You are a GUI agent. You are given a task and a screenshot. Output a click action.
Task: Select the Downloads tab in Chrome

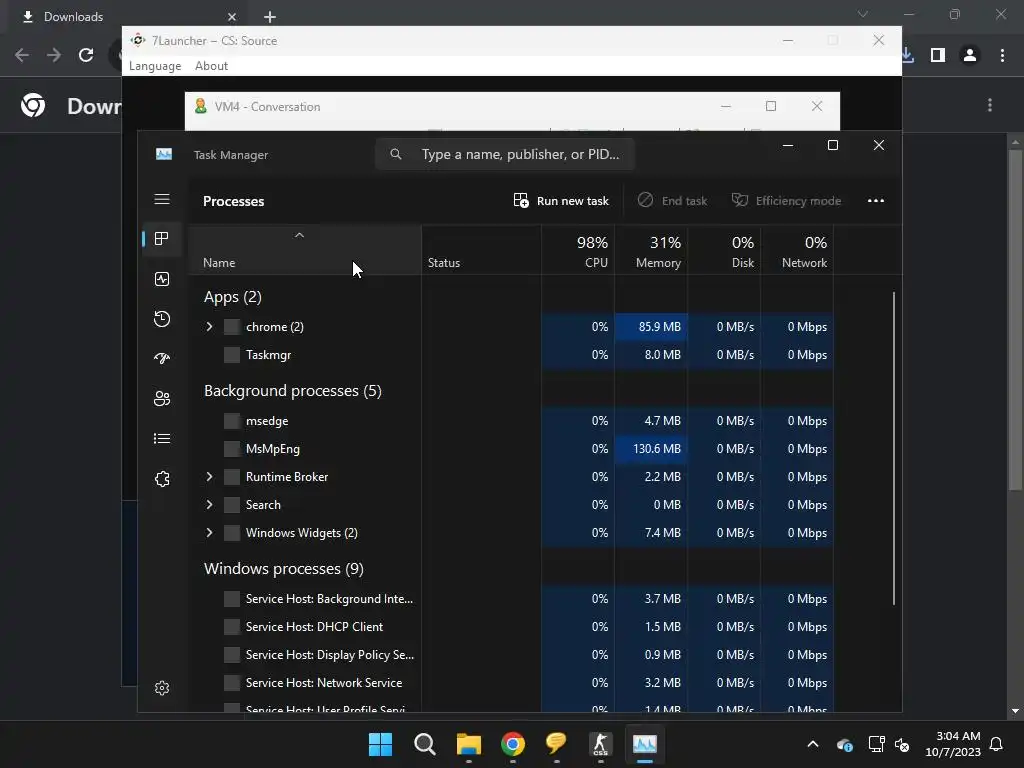point(129,16)
